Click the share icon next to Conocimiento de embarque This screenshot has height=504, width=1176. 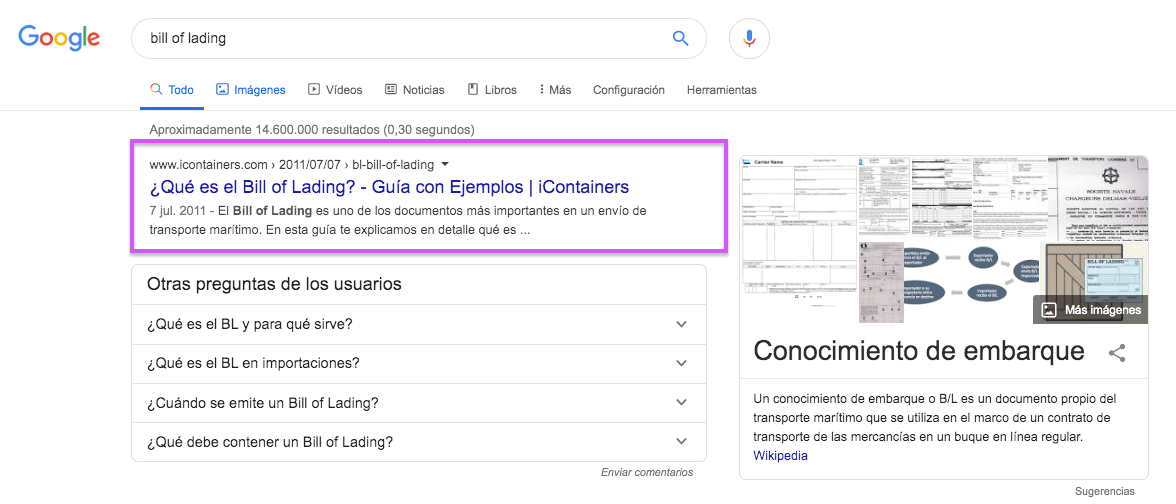pos(1117,352)
